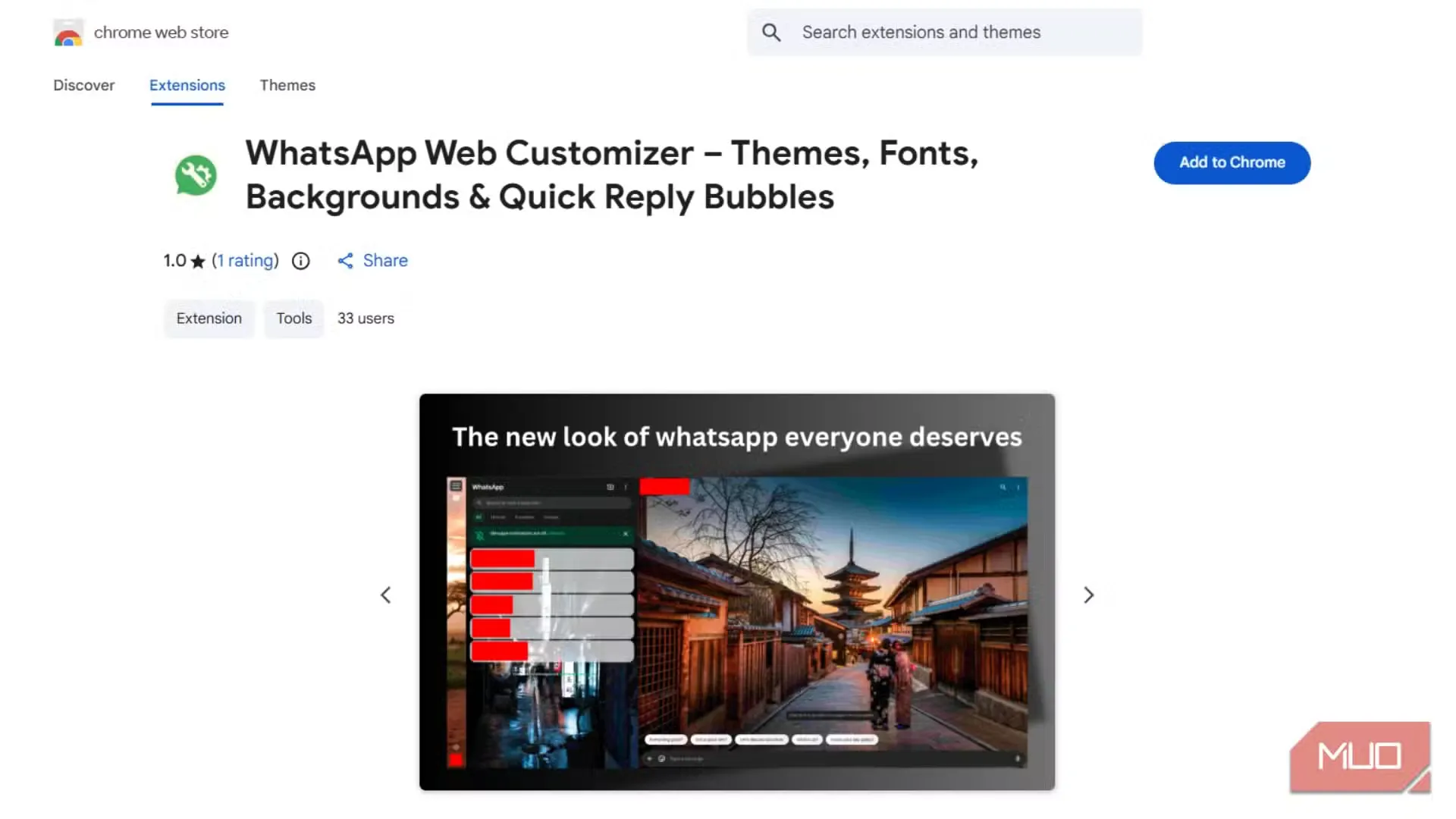Open the 1 rating link
Image resolution: width=1456 pixels, height=819 pixels.
(x=245, y=261)
